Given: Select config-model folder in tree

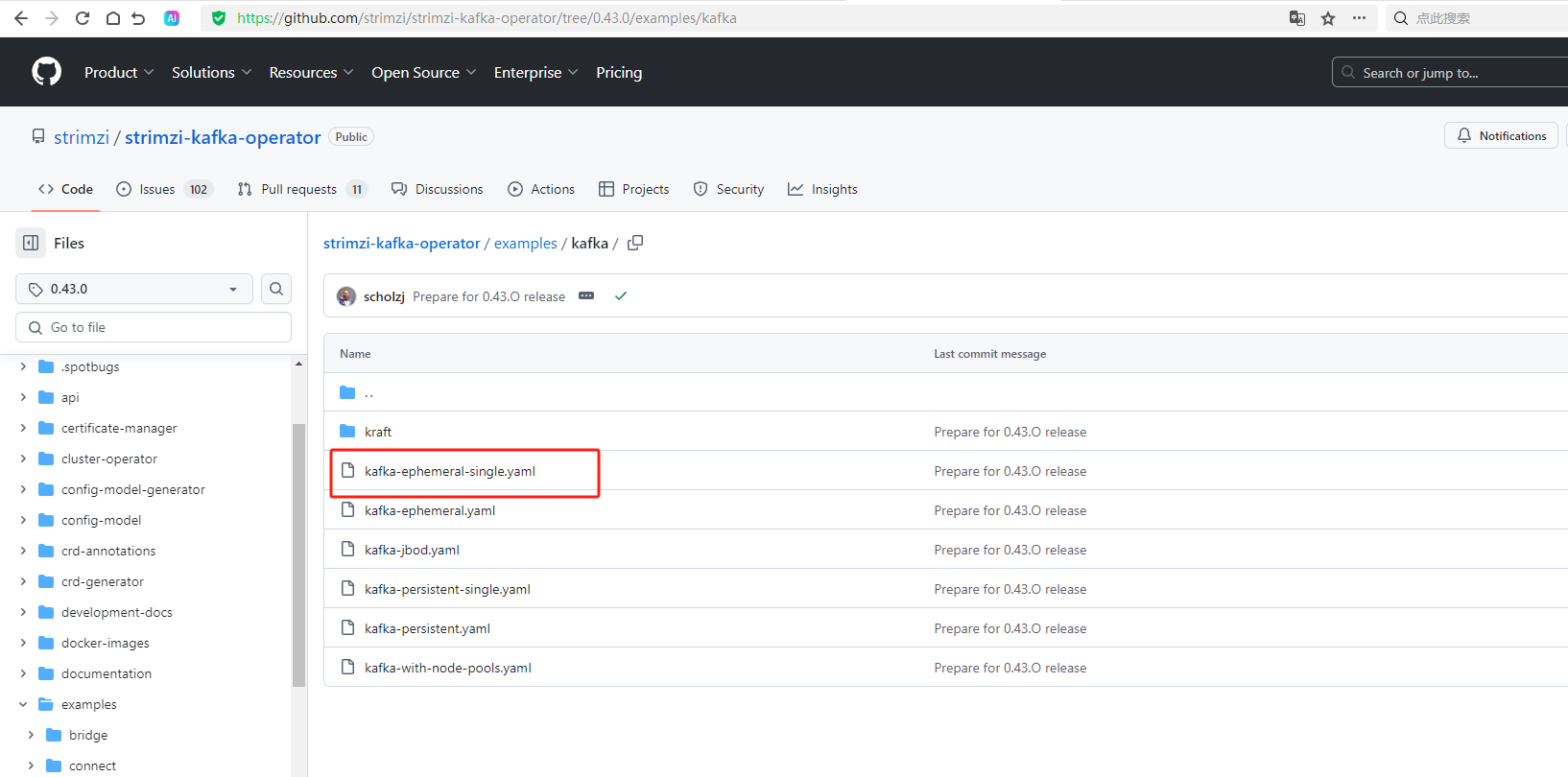Looking at the screenshot, I should click(102, 520).
